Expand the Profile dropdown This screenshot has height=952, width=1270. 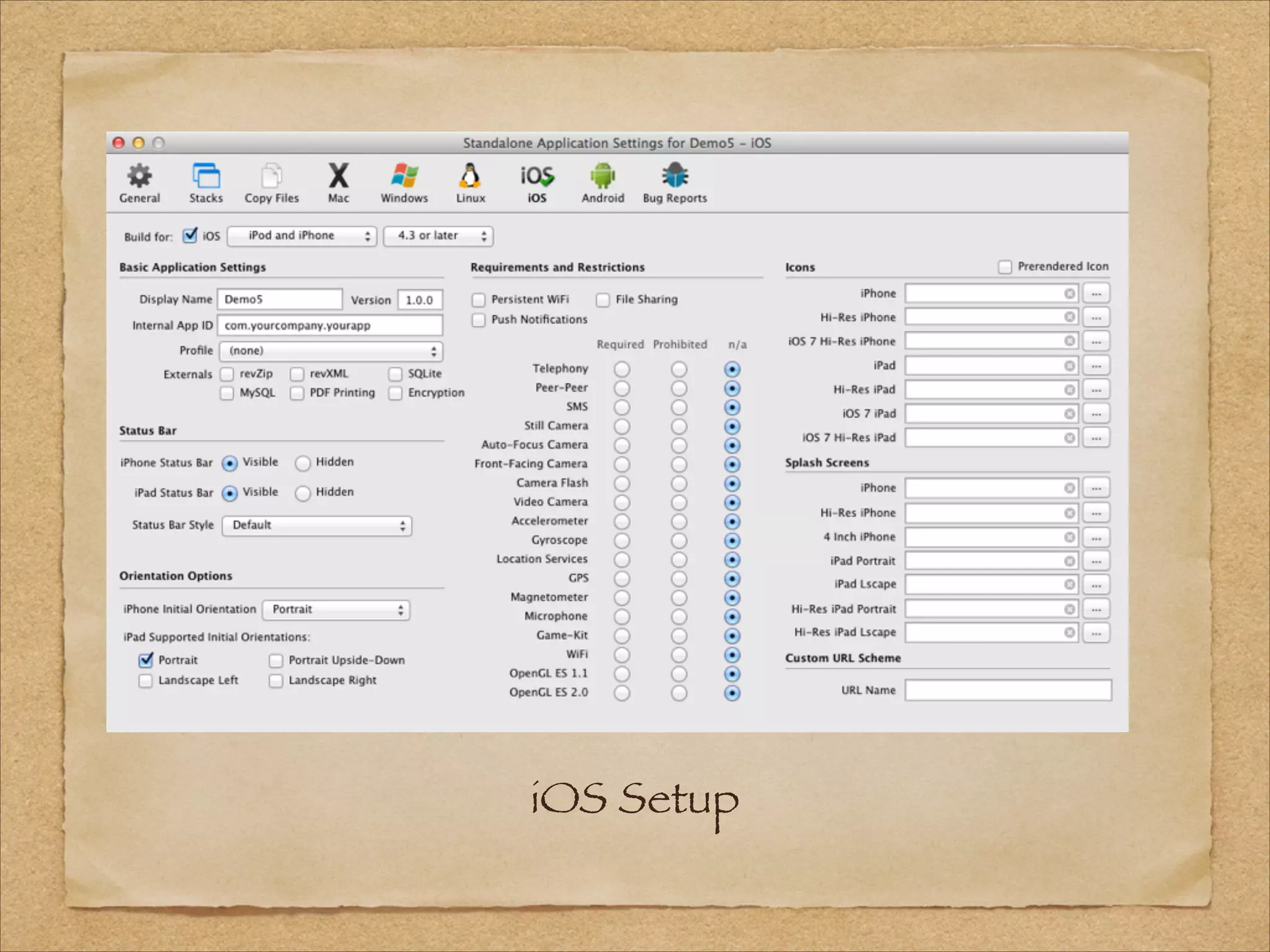[x=331, y=351]
